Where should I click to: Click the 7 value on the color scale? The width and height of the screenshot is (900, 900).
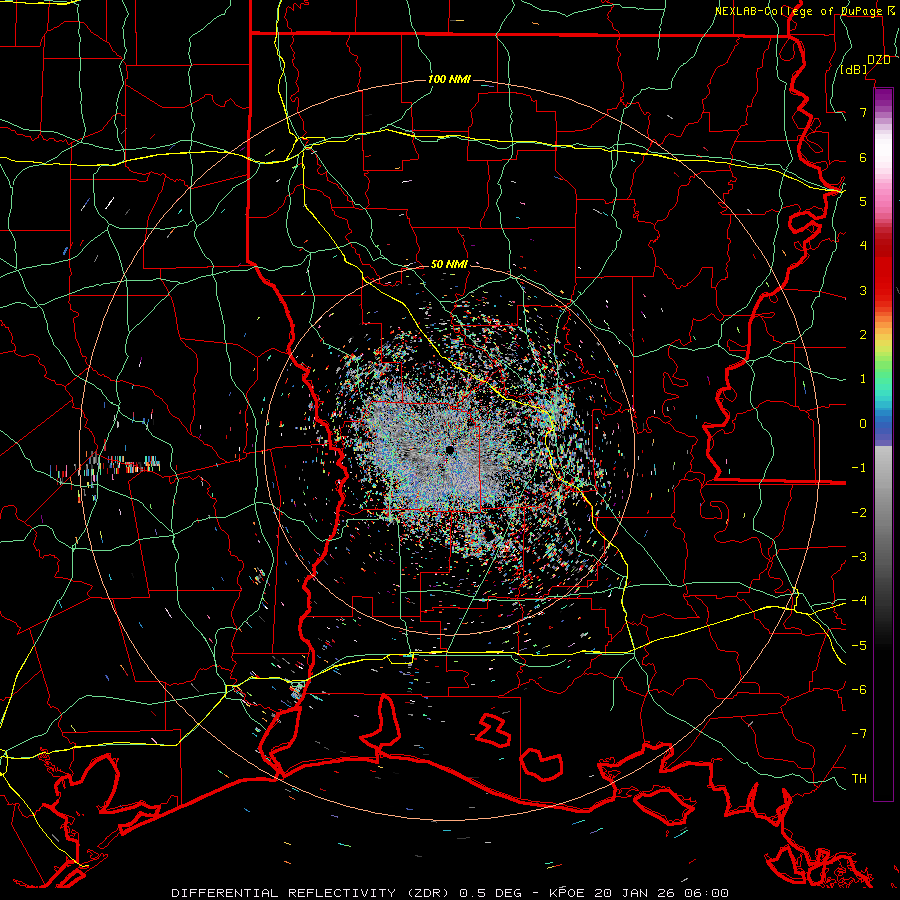click(863, 112)
